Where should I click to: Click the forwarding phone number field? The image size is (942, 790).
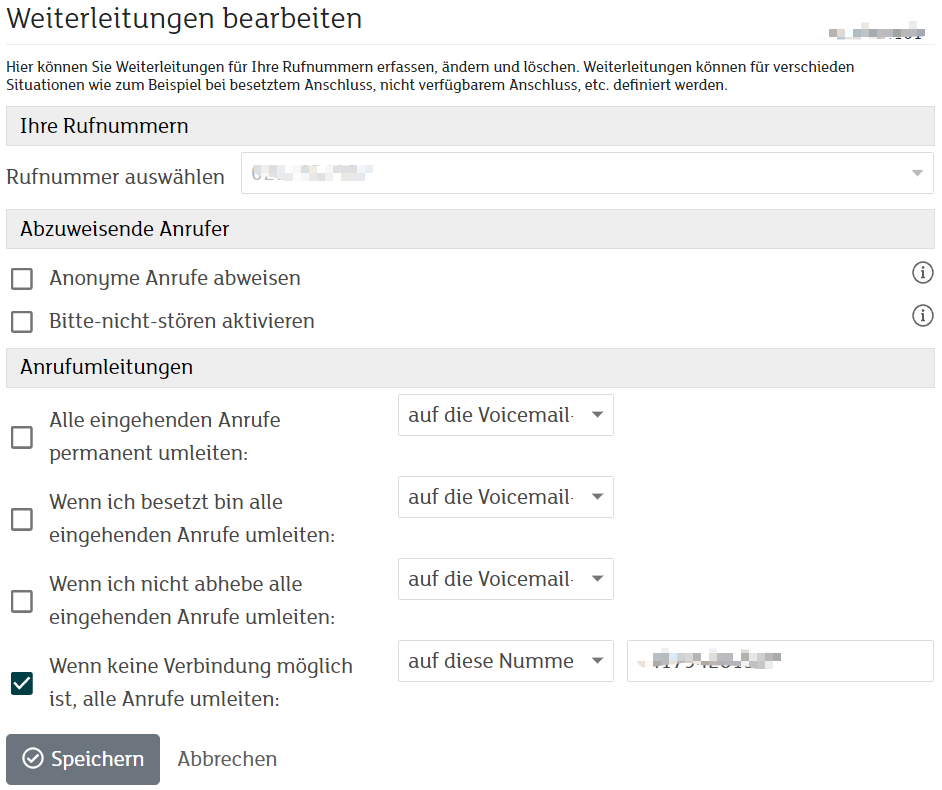click(780, 661)
